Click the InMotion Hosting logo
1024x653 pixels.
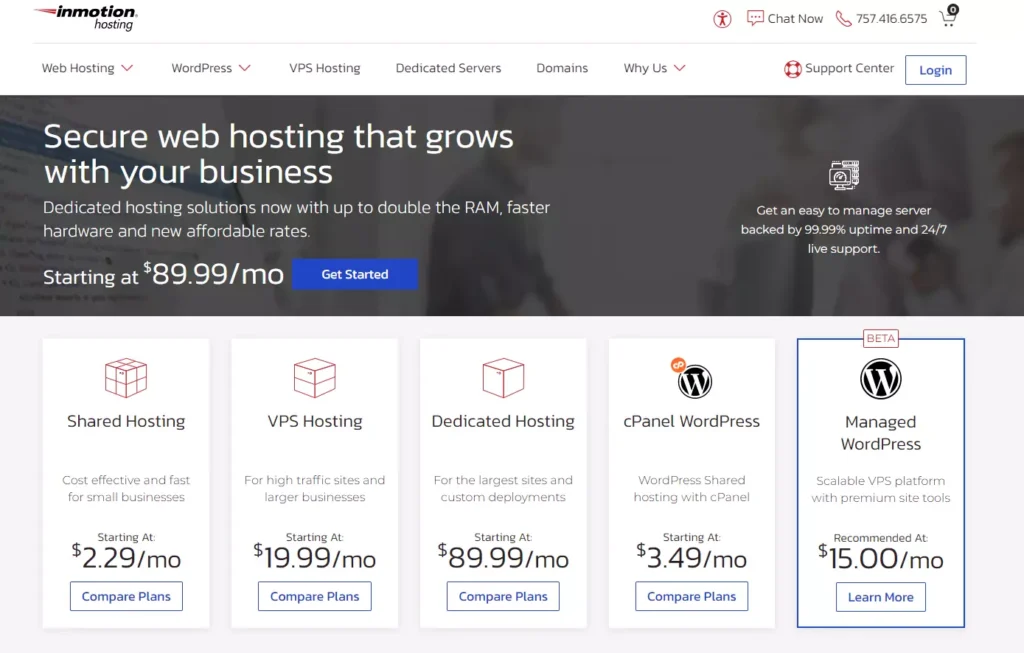click(x=86, y=18)
